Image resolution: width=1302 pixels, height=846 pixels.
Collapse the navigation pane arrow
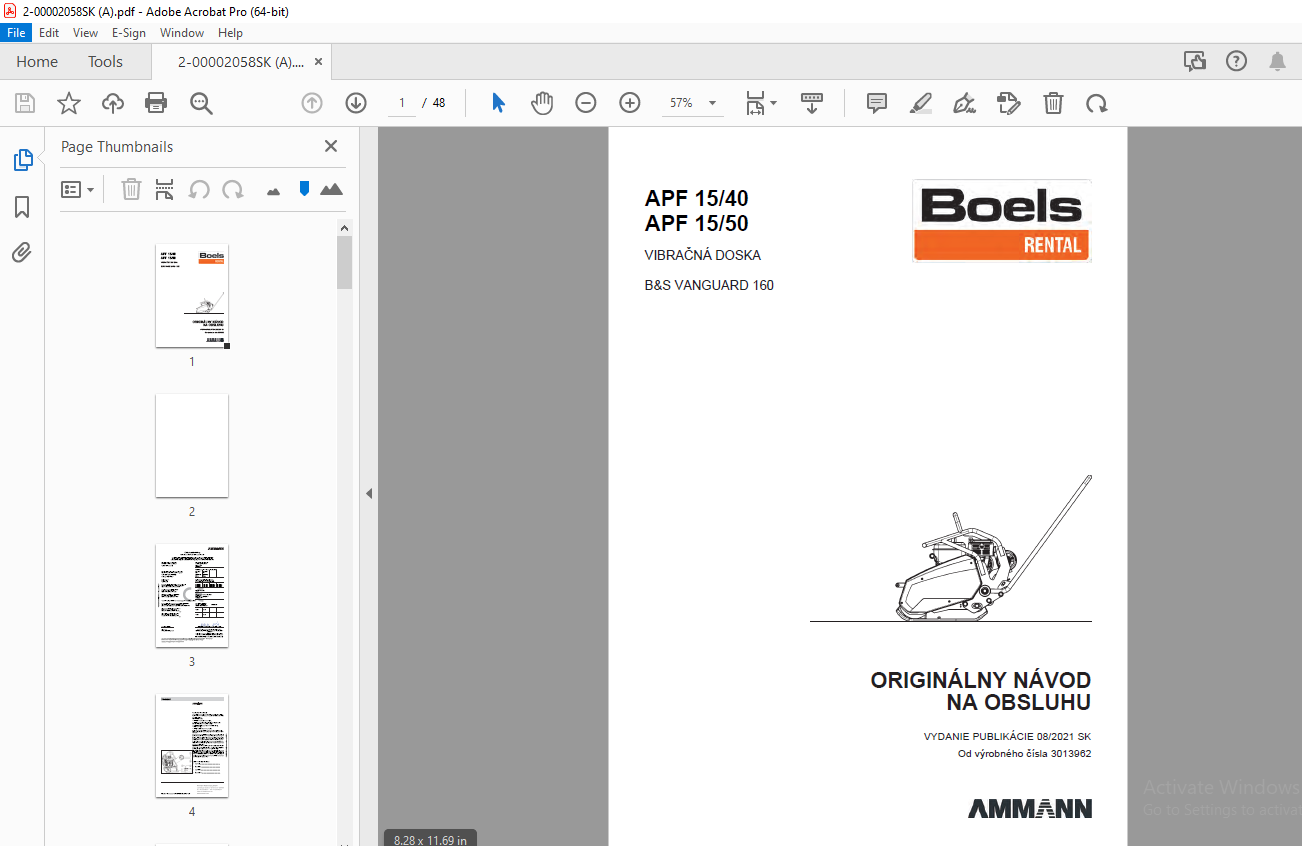click(368, 493)
